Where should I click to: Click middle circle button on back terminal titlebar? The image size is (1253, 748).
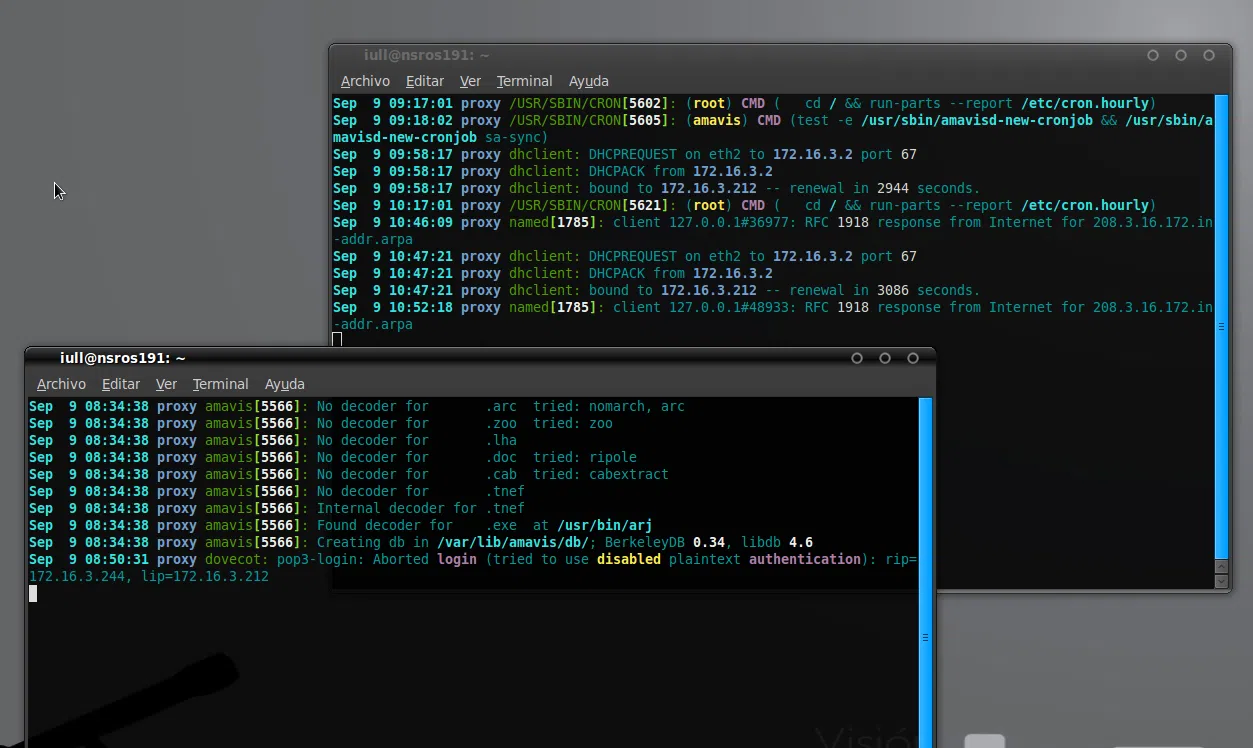tap(1181, 56)
